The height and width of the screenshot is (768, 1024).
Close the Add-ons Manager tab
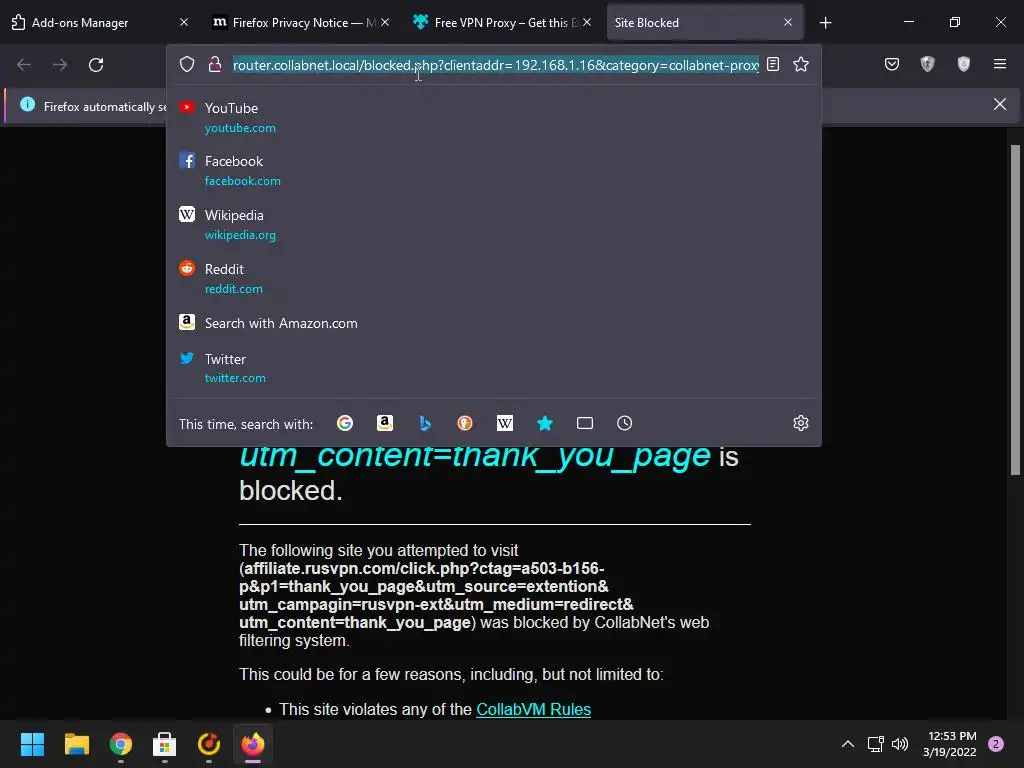[x=184, y=23]
